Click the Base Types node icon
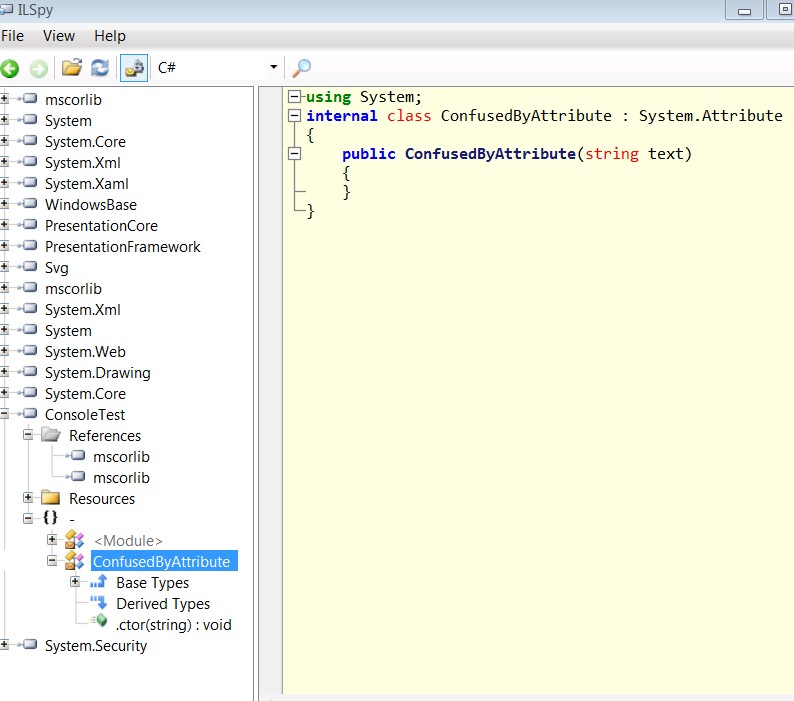 pyautogui.click(x=99, y=582)
